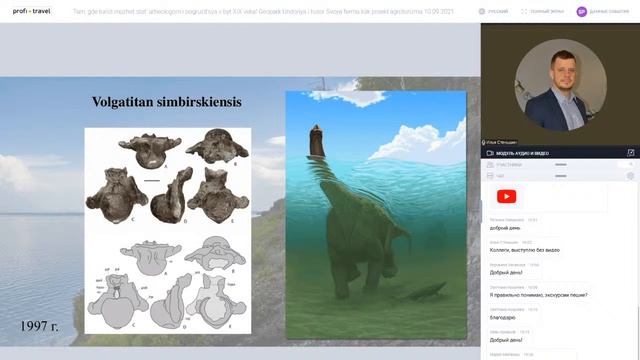Click the chat message 'благодарю'
Image resolution: width=640 pixels, height=360 pixels.
[x=502, y=317]
